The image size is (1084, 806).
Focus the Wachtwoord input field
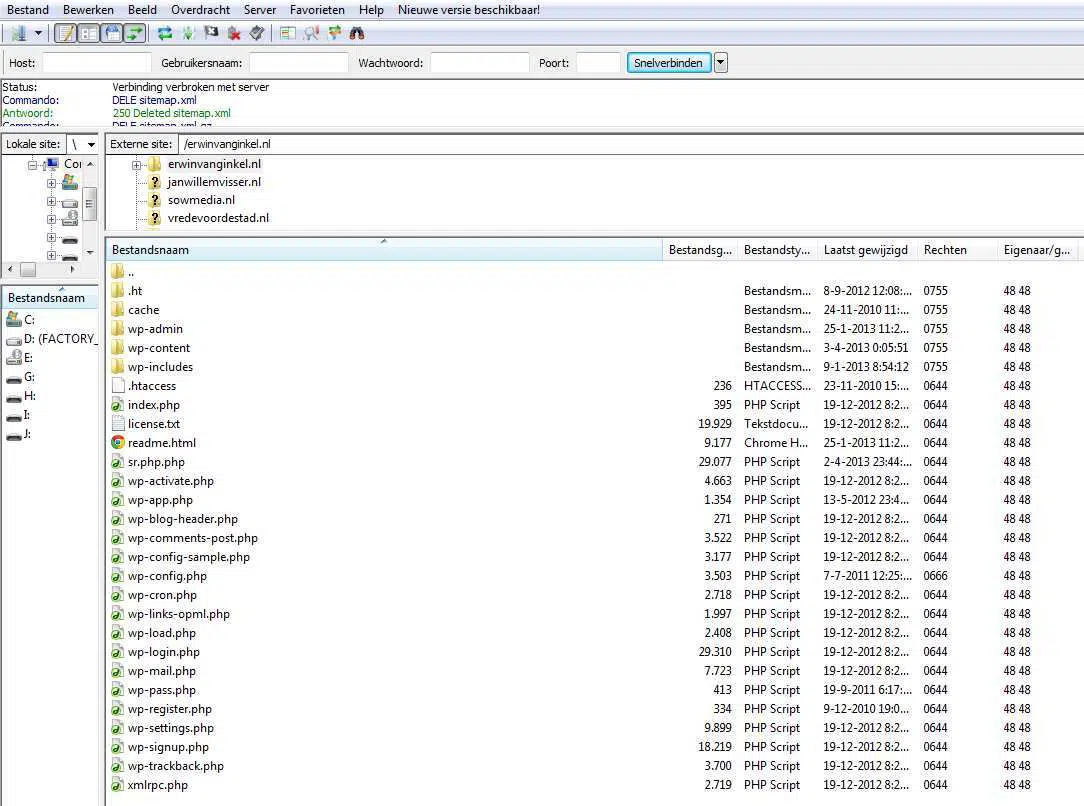click(480, 63)
